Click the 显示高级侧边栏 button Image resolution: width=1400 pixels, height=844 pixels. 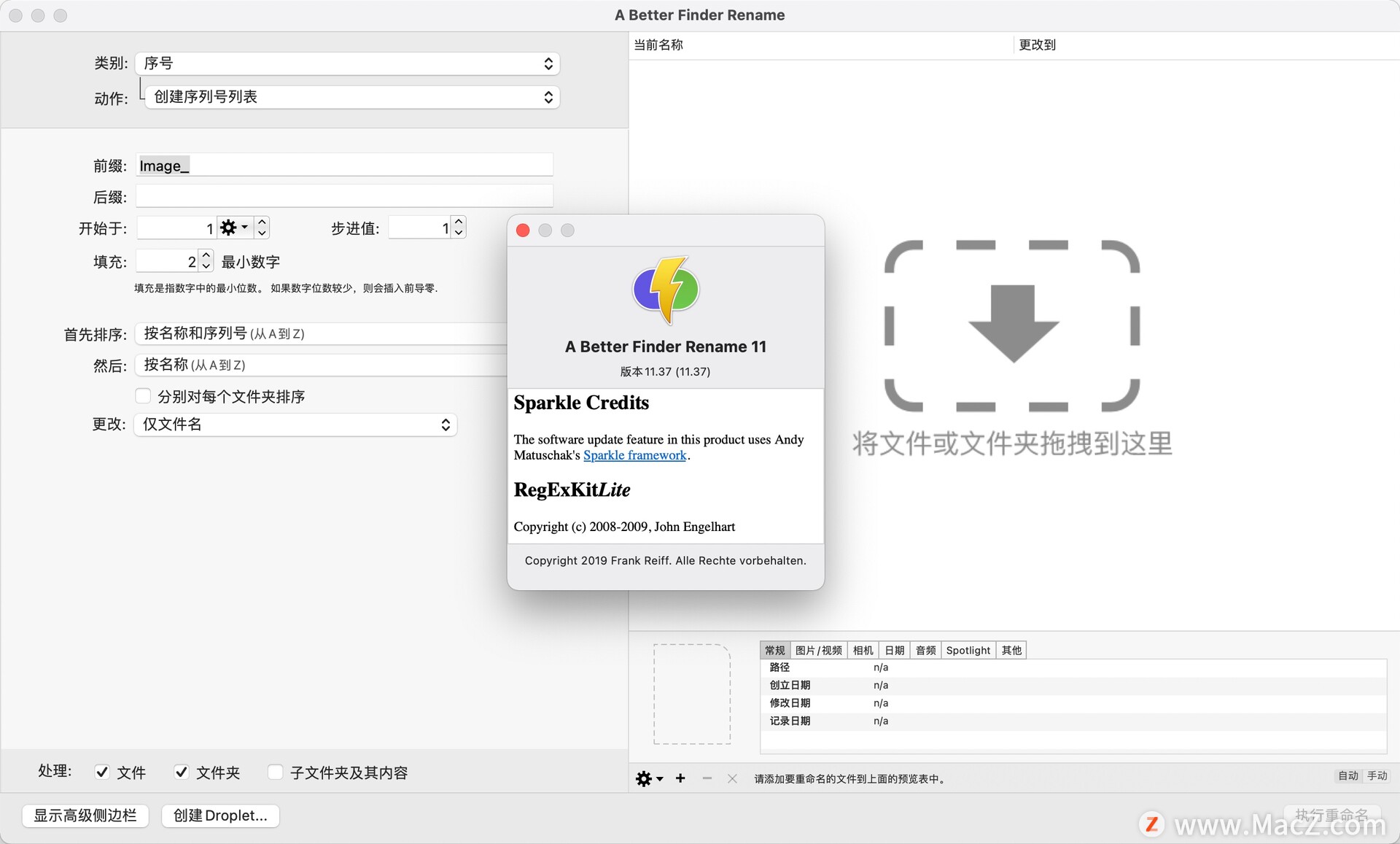tap(85, 816)
